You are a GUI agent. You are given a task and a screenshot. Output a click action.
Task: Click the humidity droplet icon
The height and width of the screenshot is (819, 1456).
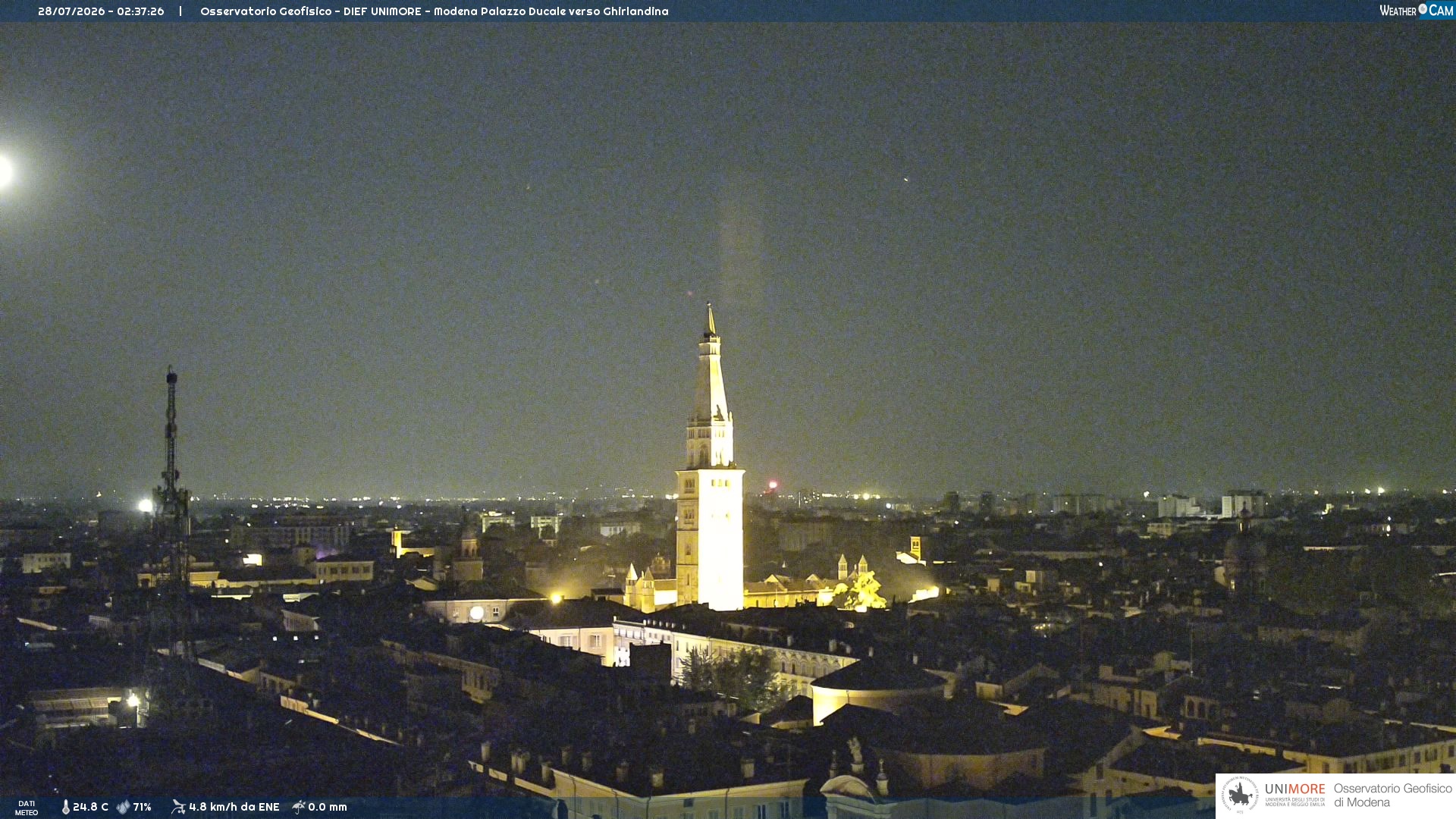(123, 807)
